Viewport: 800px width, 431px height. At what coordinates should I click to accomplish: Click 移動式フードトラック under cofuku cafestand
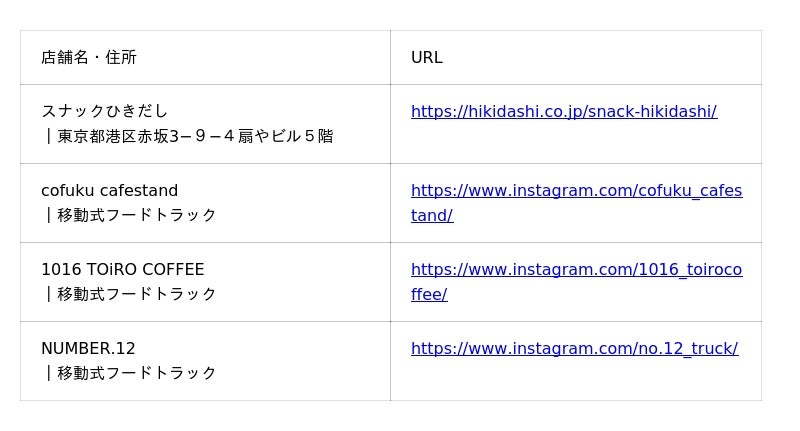click(x=136, y=215)
